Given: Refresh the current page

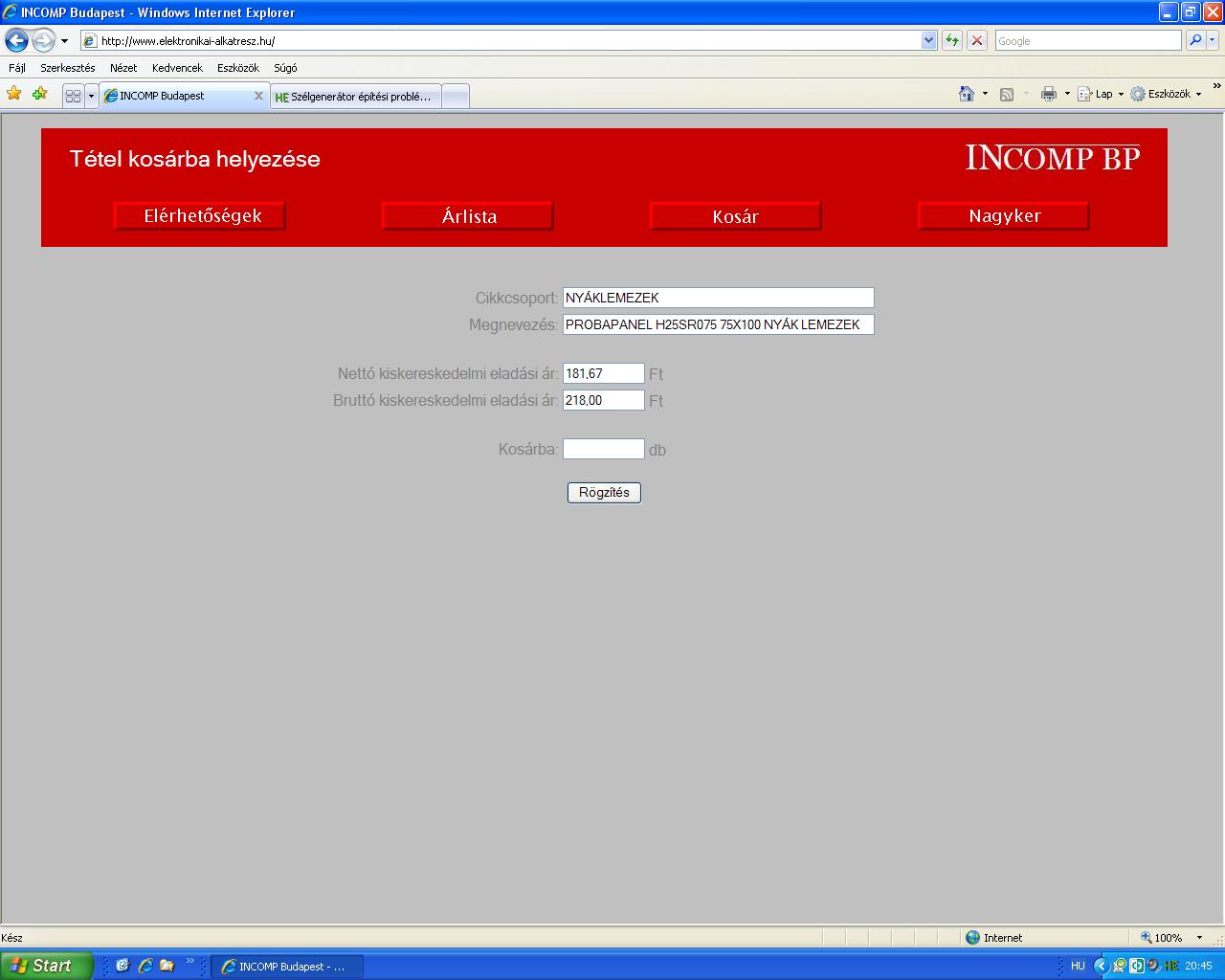Looking at the screenshot, I should click(952, 40).
